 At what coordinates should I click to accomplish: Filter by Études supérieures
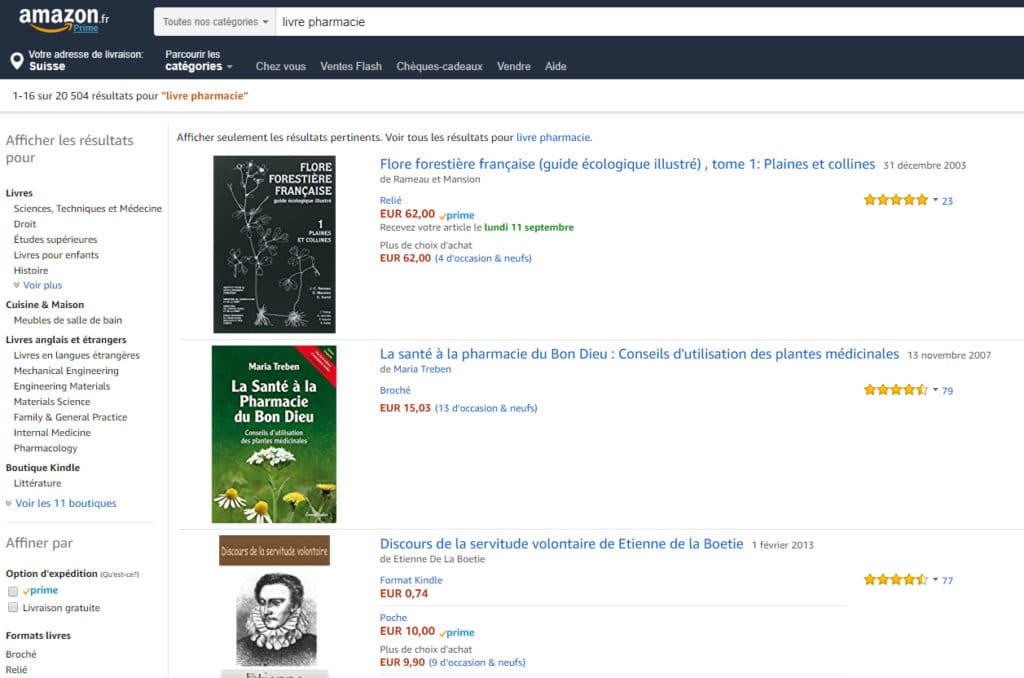[56, 240]
